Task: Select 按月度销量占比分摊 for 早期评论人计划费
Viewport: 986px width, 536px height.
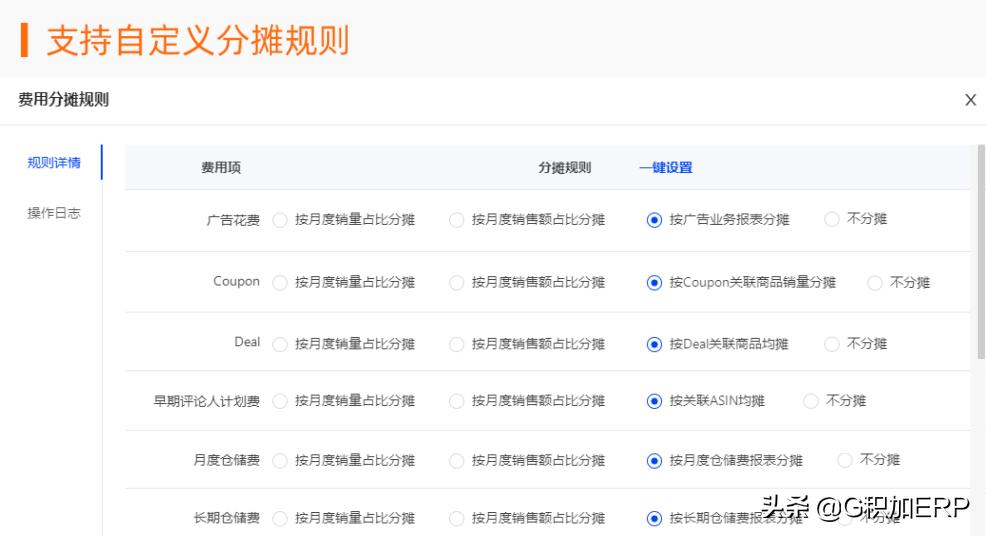Action: click(280, 401)
